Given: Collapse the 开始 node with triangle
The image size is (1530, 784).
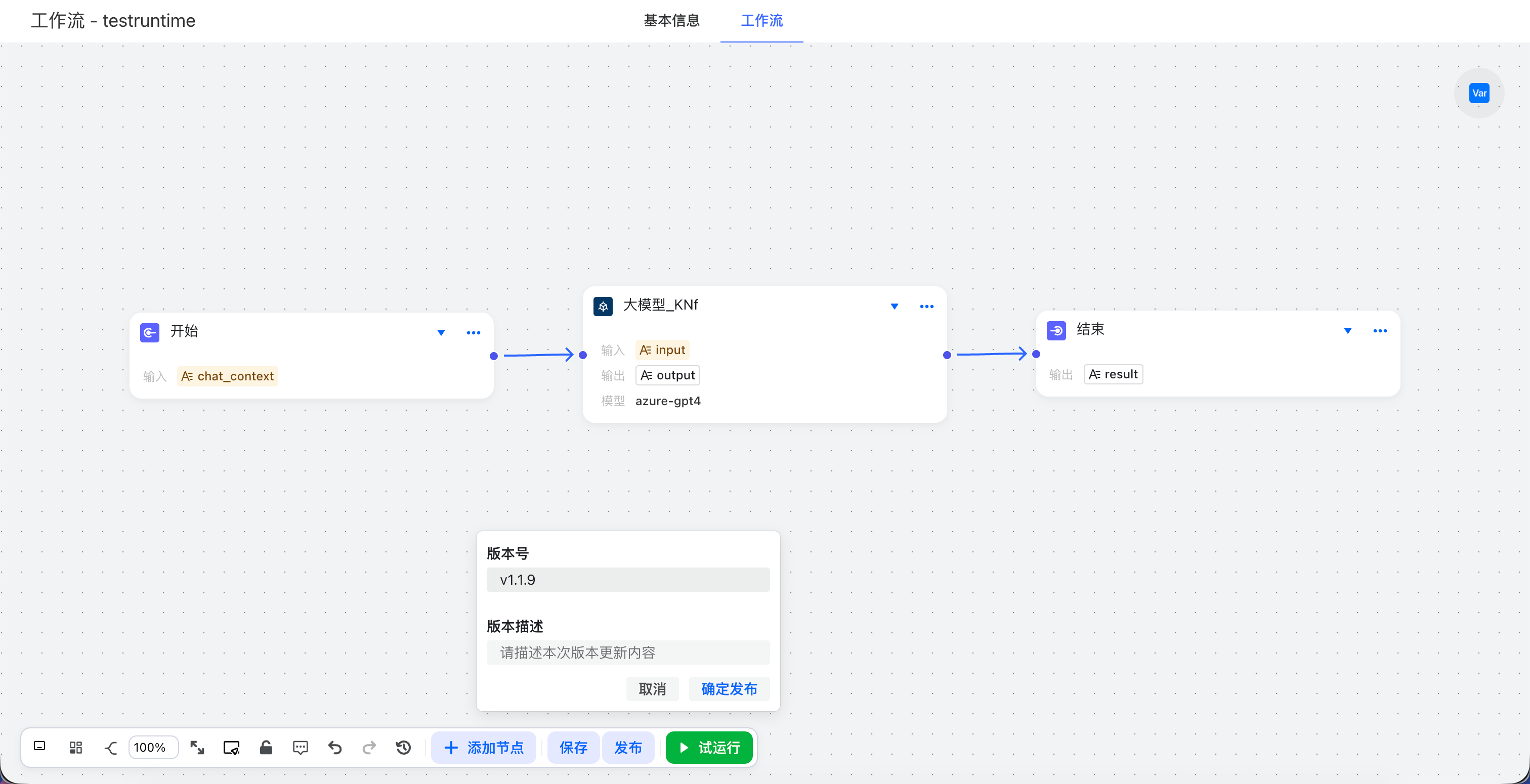Looking at the screenshot, I should click(441, 333).
